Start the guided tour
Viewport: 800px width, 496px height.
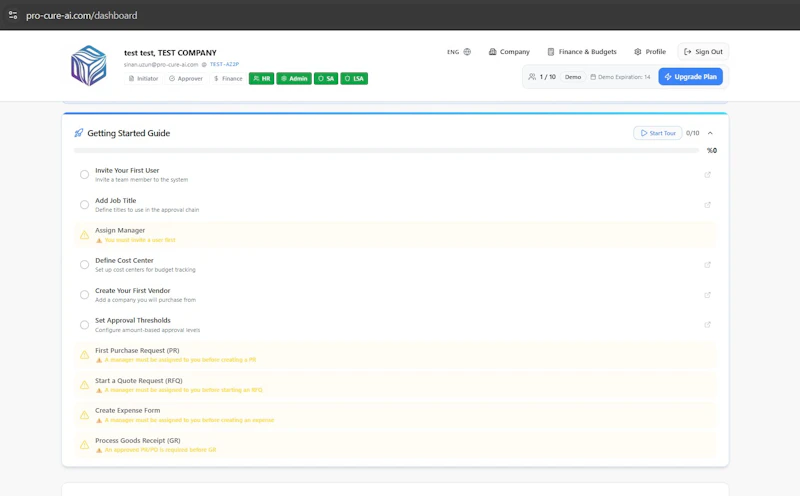pos(658,133)
